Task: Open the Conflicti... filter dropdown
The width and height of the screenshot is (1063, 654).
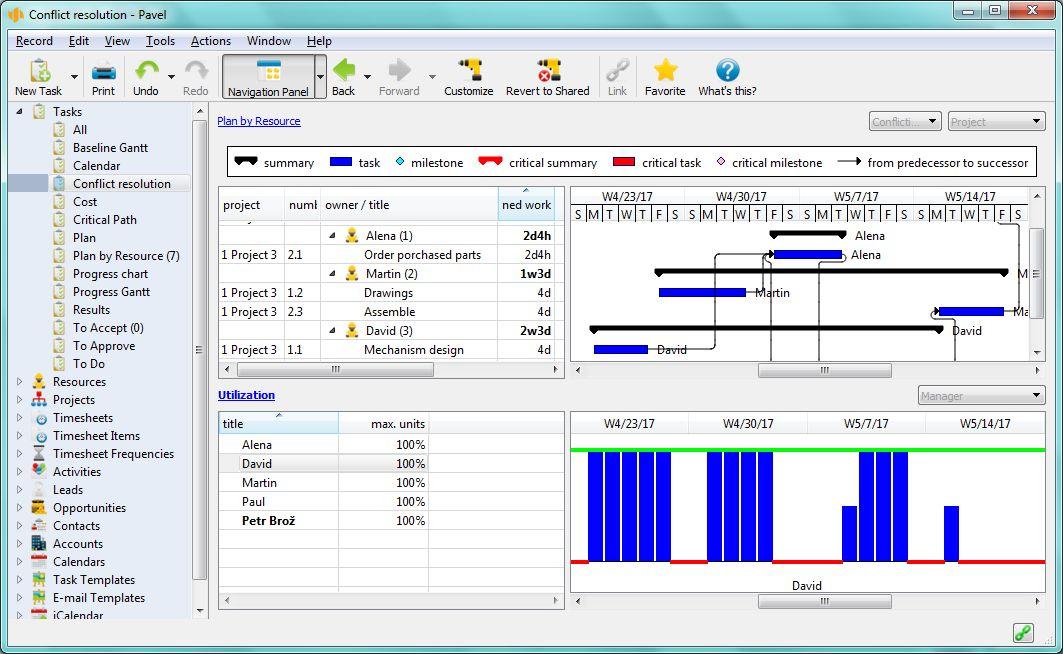Action: [x=905, y=122]
